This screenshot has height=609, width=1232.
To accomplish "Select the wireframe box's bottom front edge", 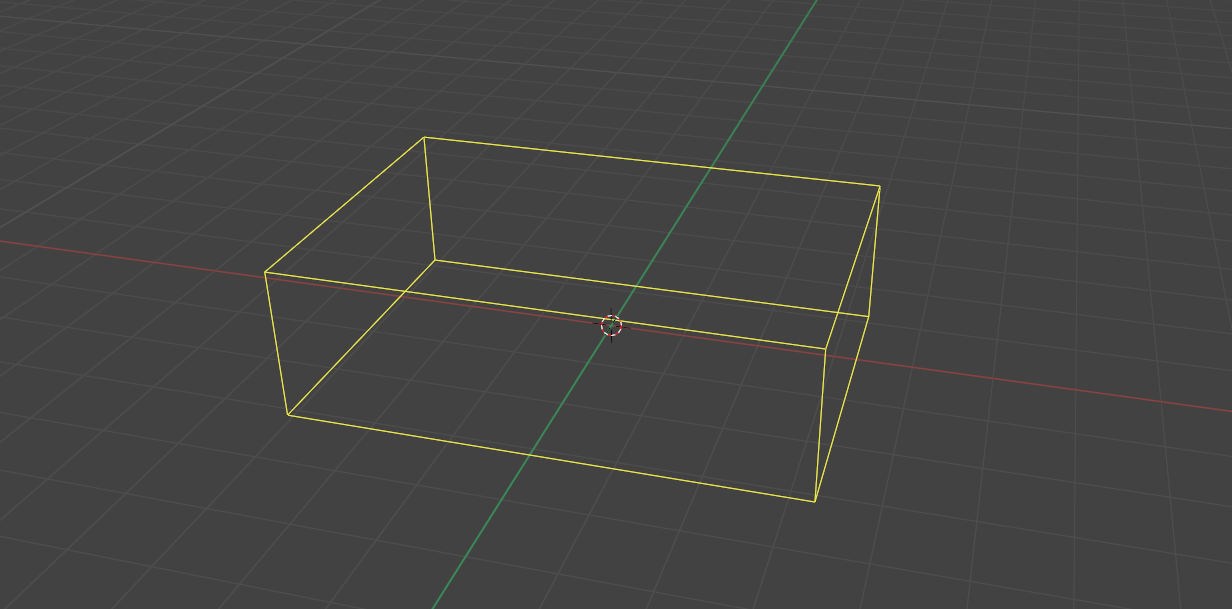I will point(551,458).
